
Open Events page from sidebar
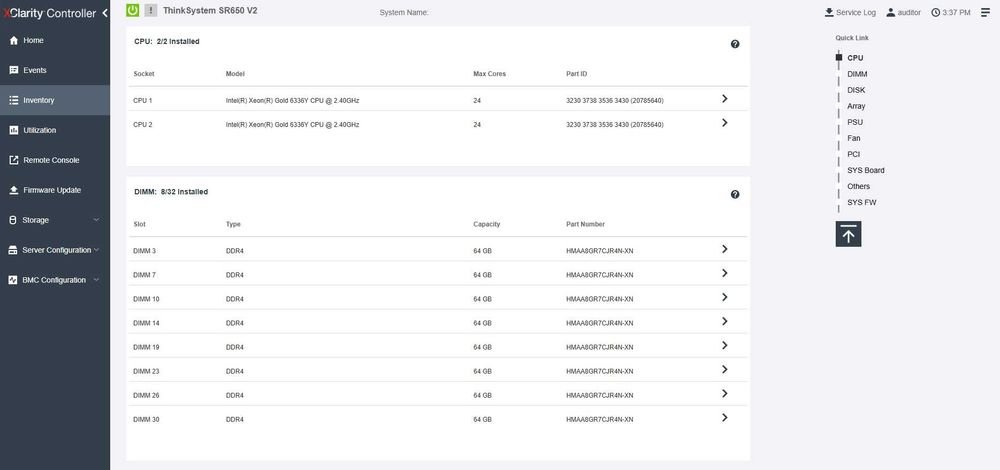coord(55,70)
